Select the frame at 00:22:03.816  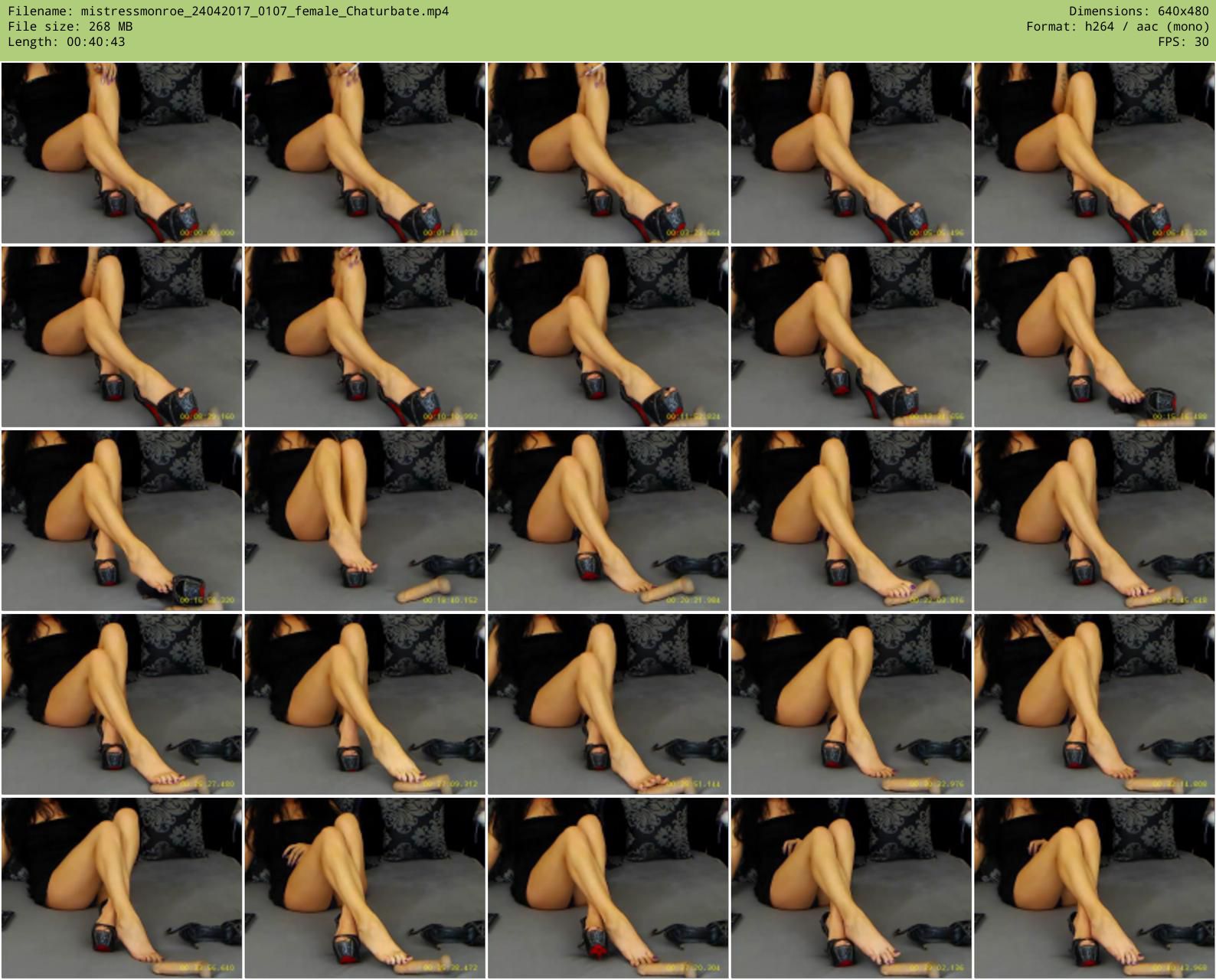pyautogui.click(x=851, y=521)
